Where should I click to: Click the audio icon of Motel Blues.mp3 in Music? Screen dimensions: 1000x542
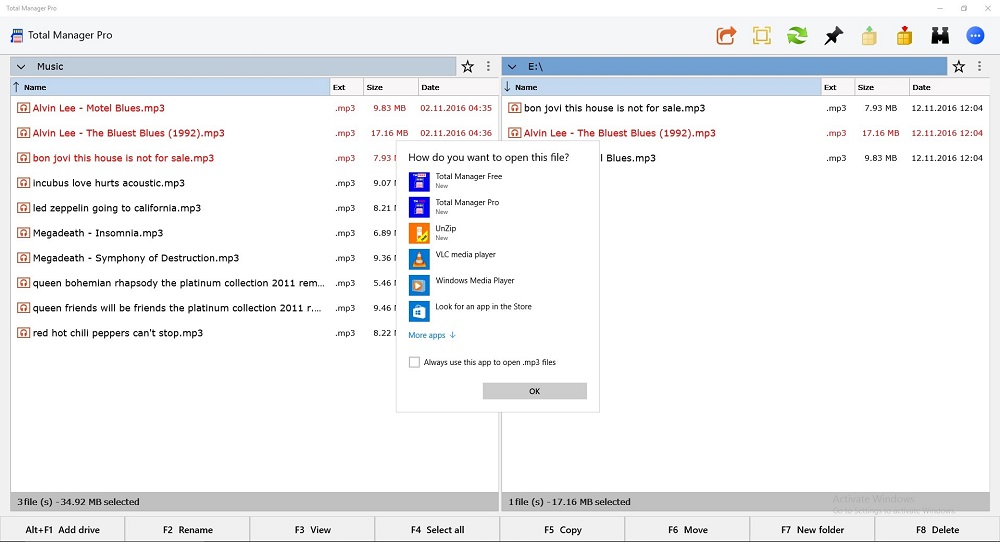tap(23, 108)
